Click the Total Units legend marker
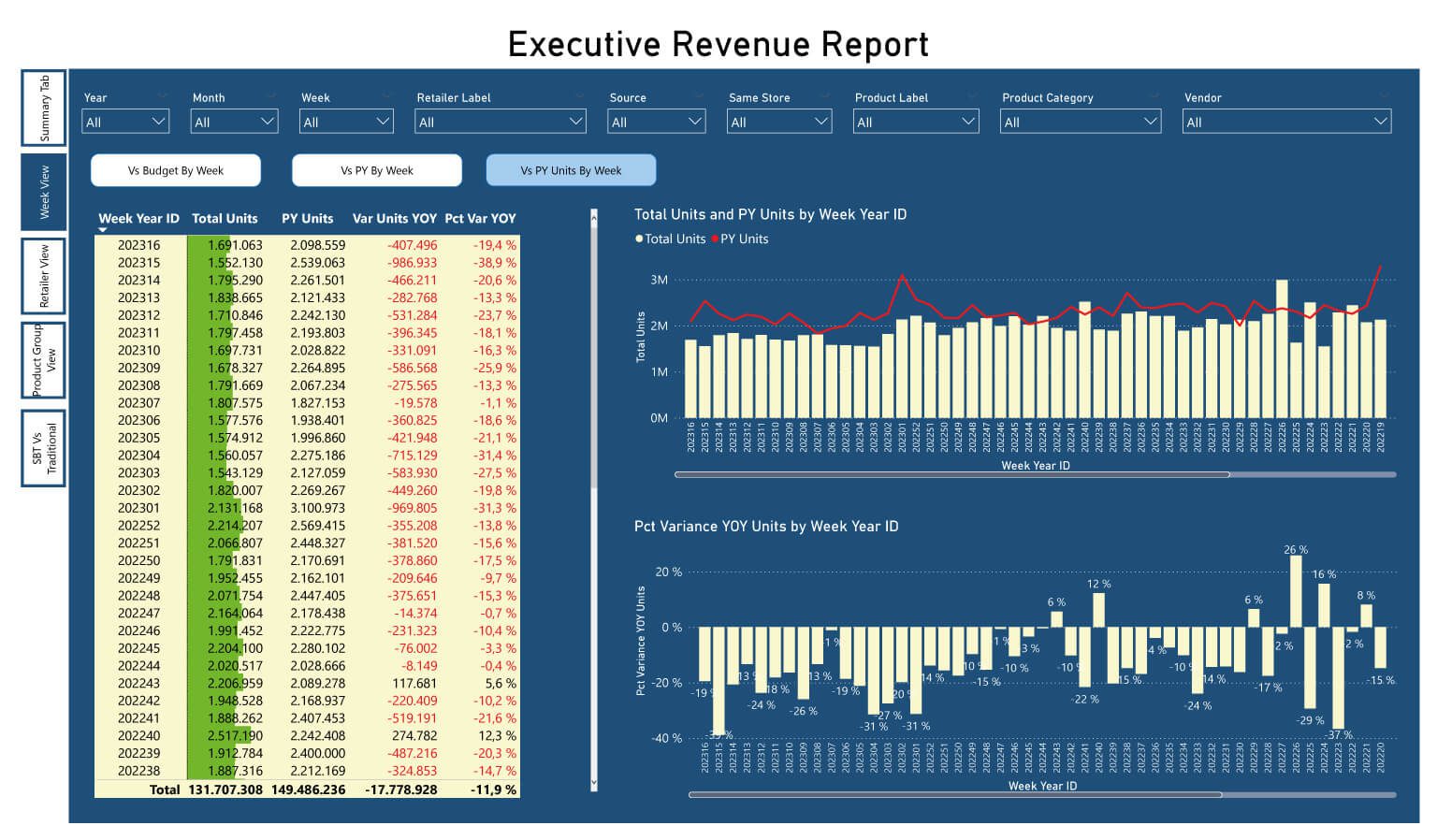The image size is (1437, 840). 639,239
